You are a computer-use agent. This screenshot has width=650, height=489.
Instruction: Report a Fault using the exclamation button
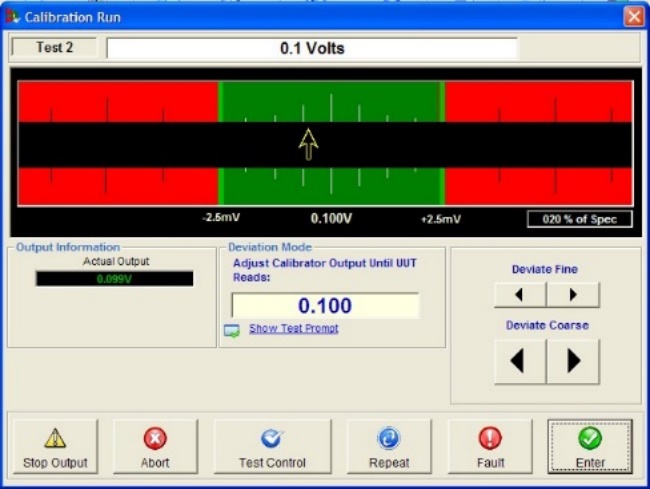click(490, 448)
